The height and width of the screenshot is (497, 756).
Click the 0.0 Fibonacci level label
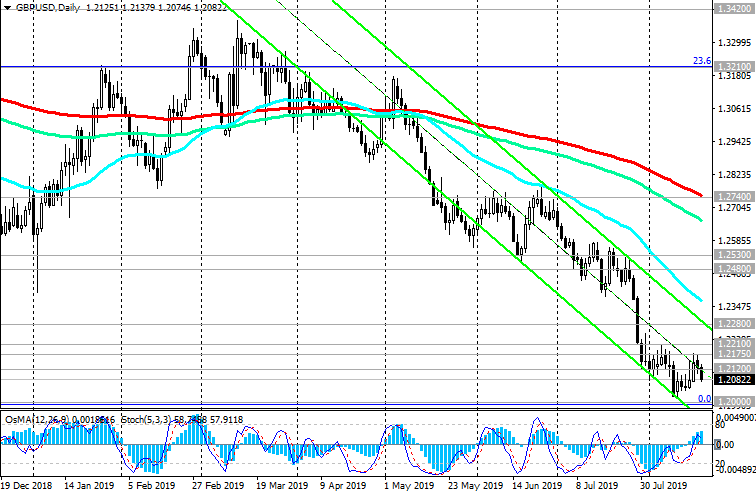tap(703, 398)
